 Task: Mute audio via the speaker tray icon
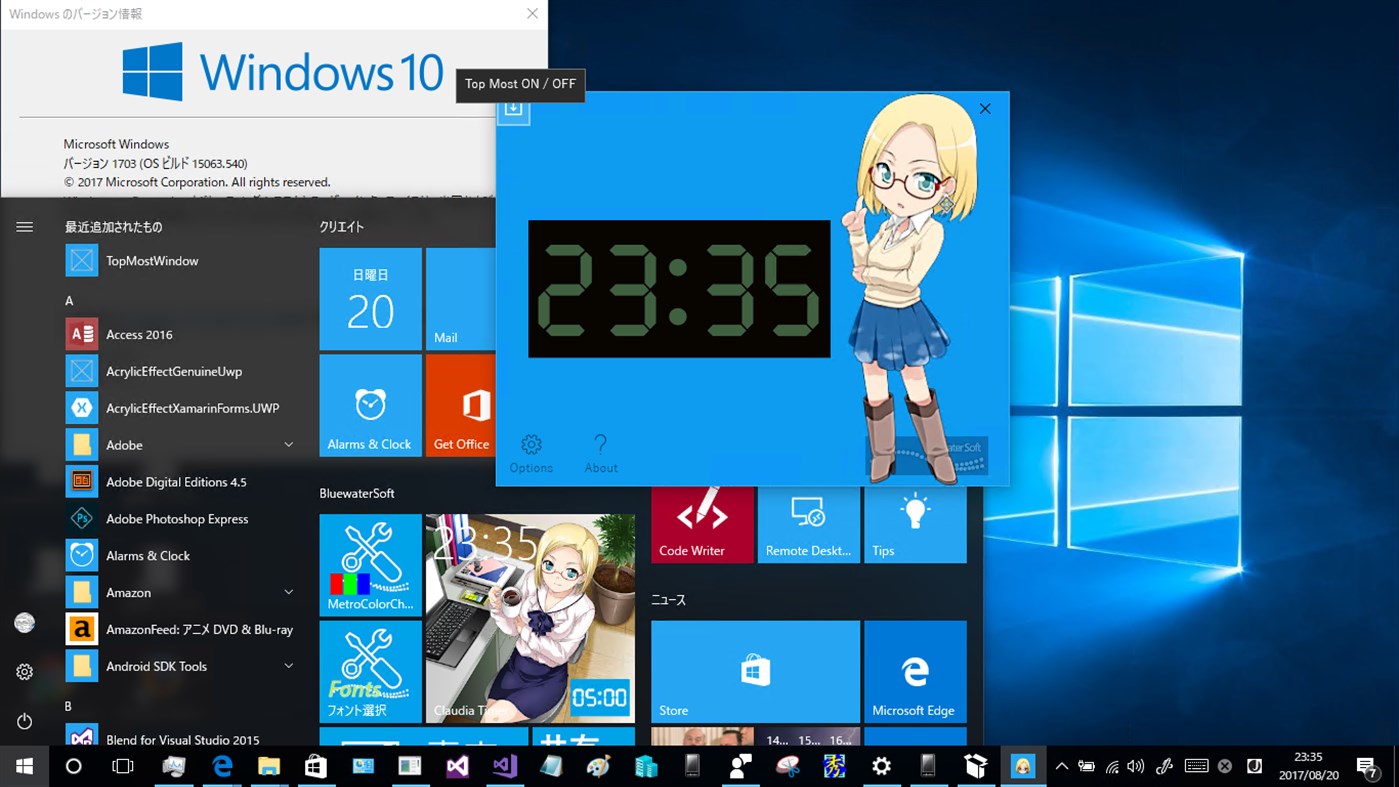click(x=1135, y=766)
